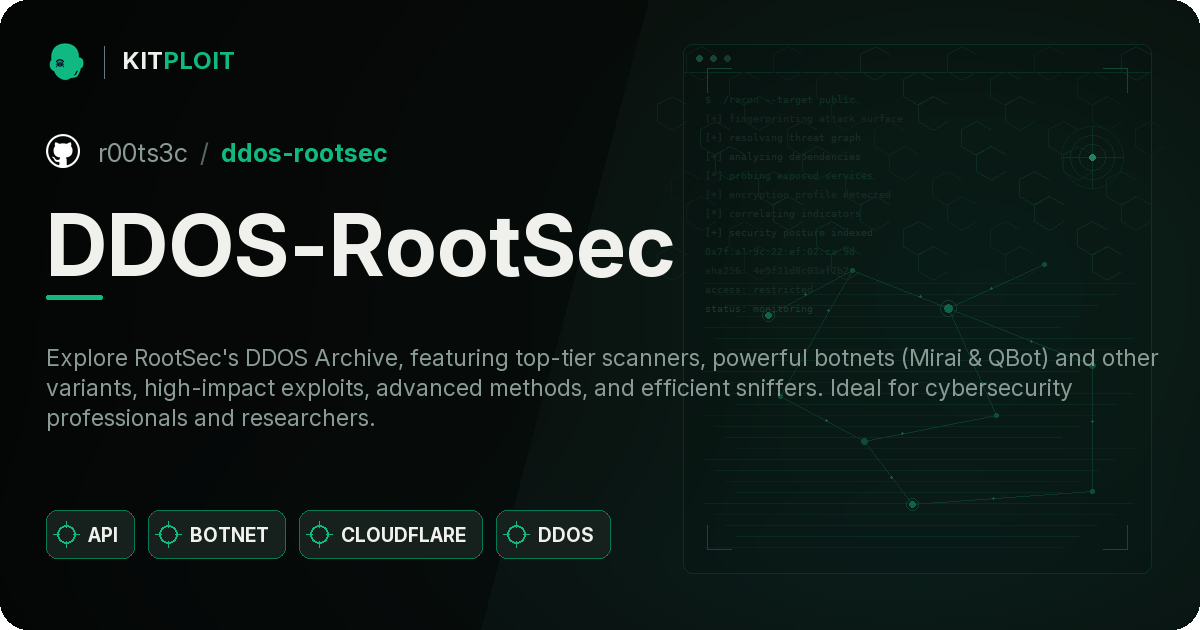Click the GitHub octocat icon
Viewport: 1200px width, 630px height.
pyautogui.click(x=63, y=152)
